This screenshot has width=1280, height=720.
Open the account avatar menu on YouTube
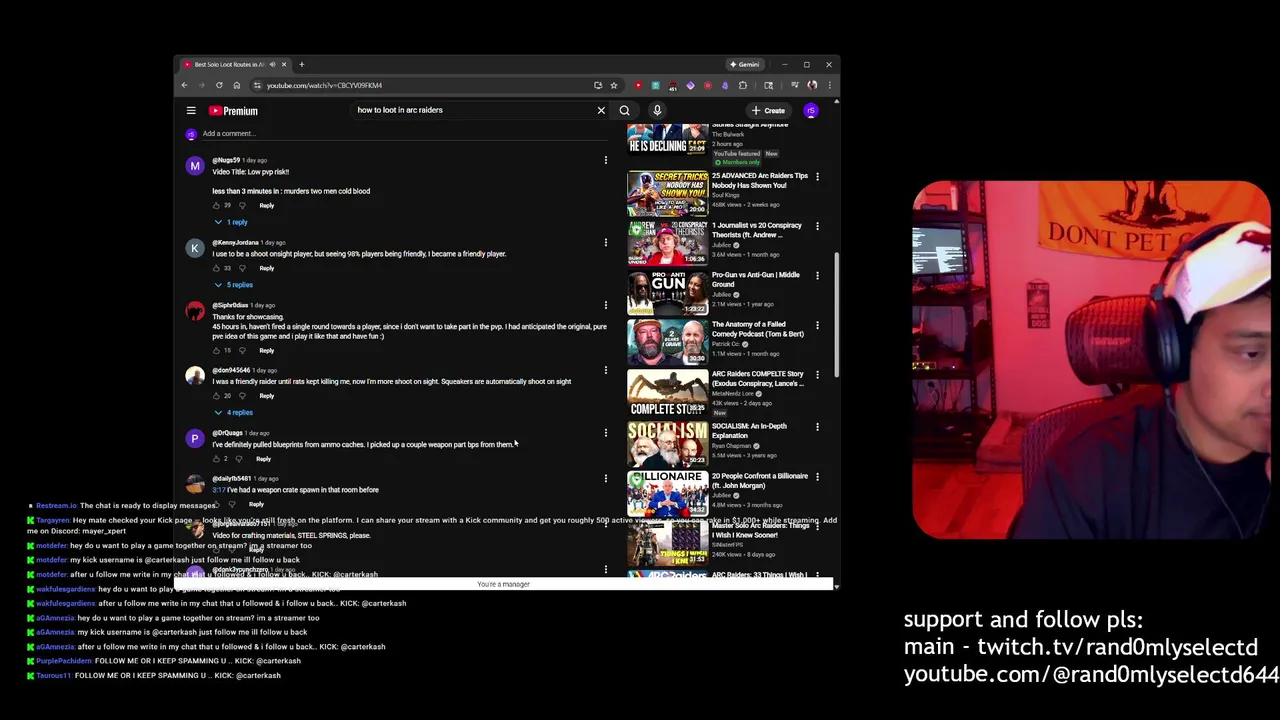click(x=811, y=111)
